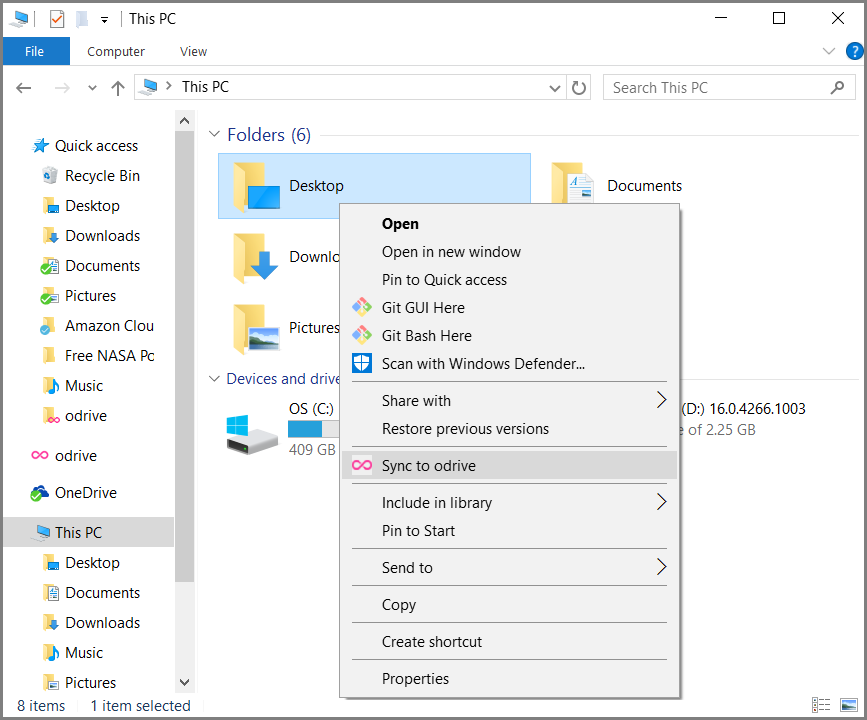Click the system menu icon in title bar
867x720 pixels.
pyautogui.click(x=20, y=19)
